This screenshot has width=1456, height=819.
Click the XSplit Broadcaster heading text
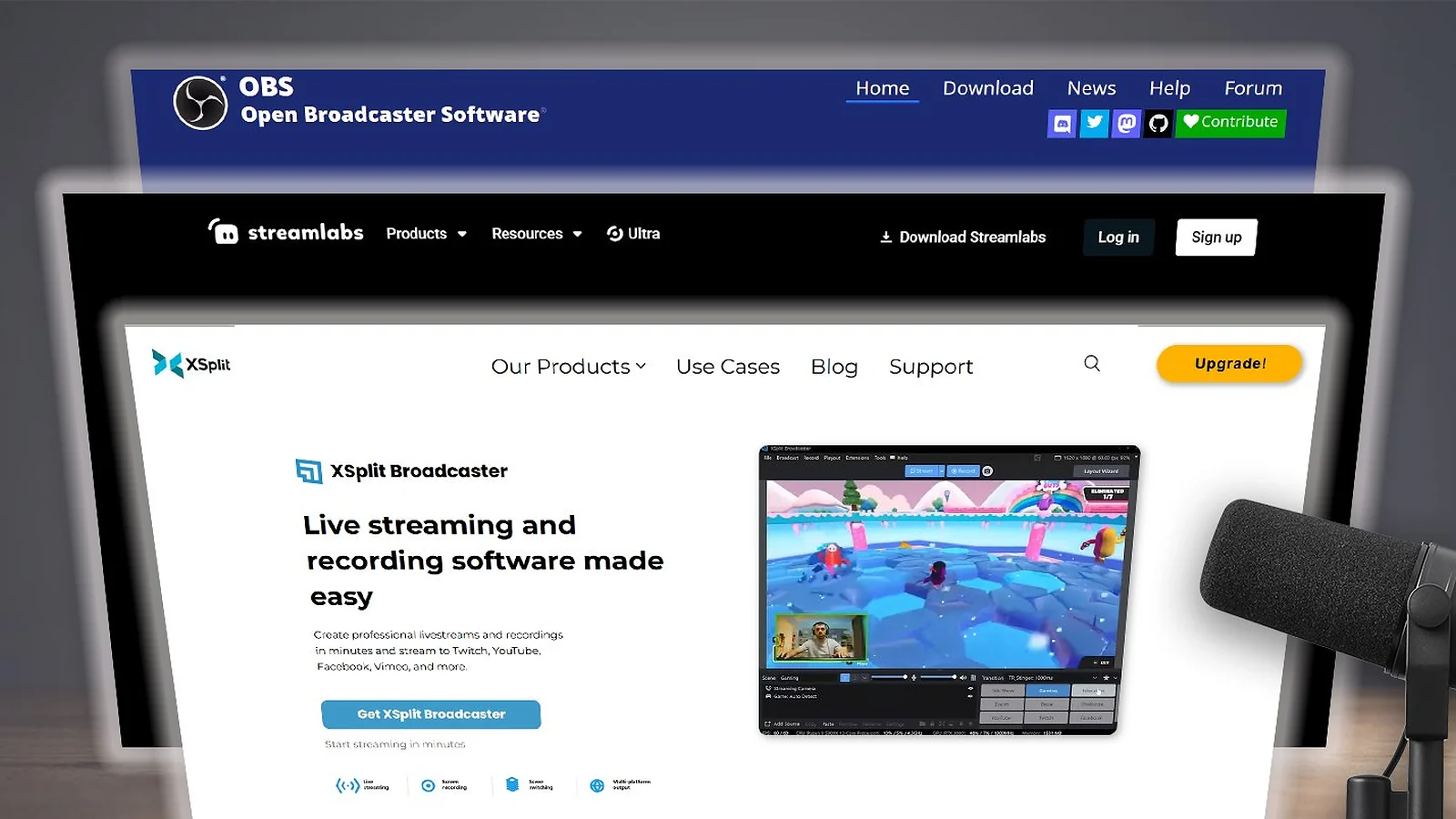[419, 470]
